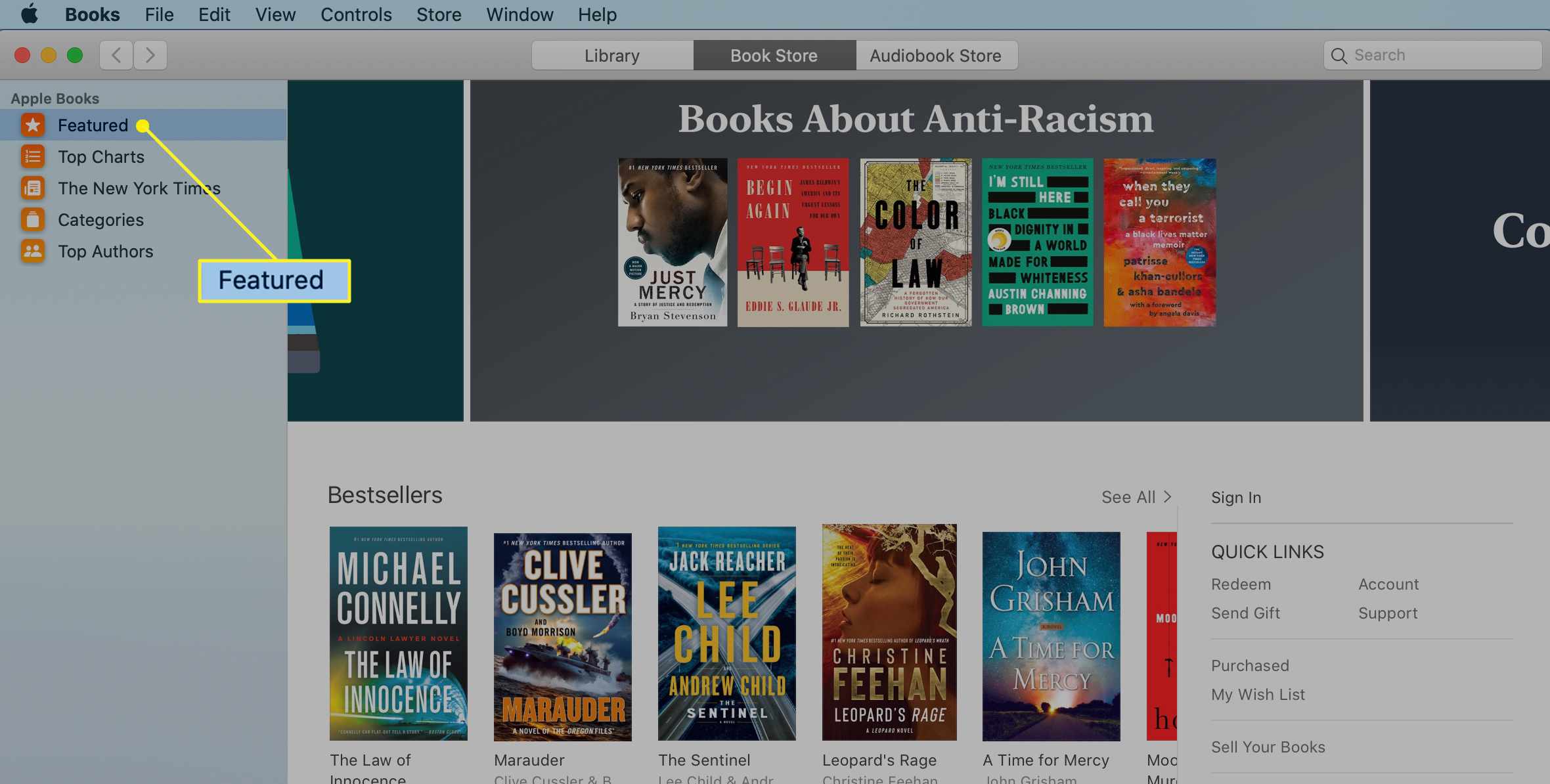Click A Time for Mercy title text
The height and width of the screenshot is (784, 1550).
(1046, 760)
